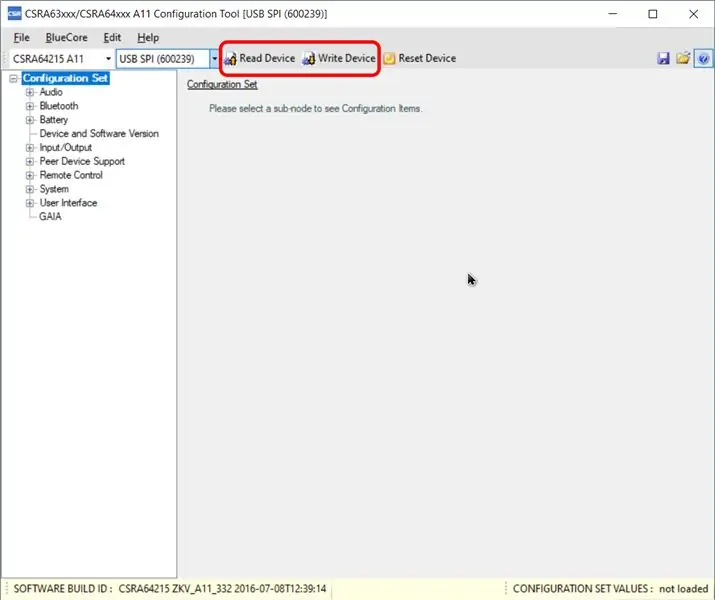
Task: Open the Help menu
Action: (148, 37)
